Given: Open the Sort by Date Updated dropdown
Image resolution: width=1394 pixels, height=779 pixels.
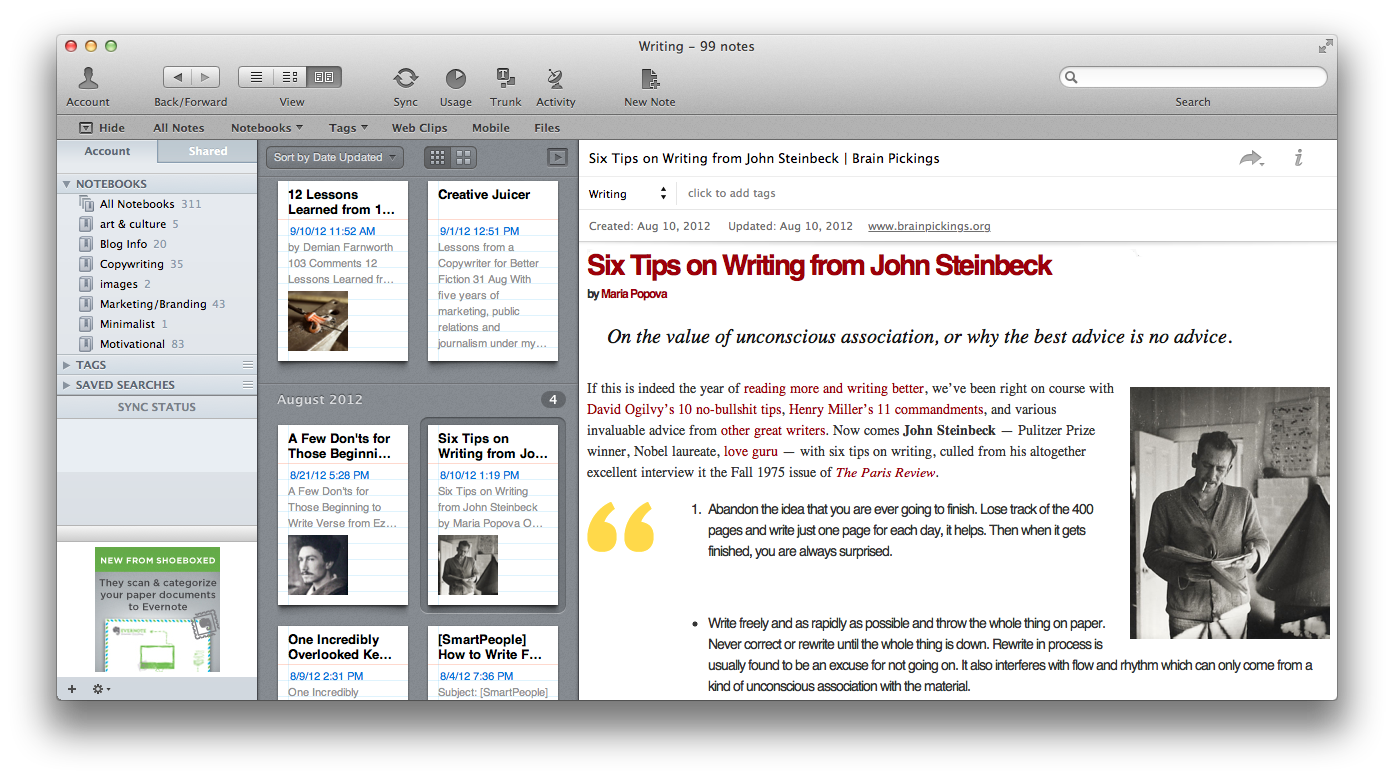Looking at the screenshot, I should [335, 157].
